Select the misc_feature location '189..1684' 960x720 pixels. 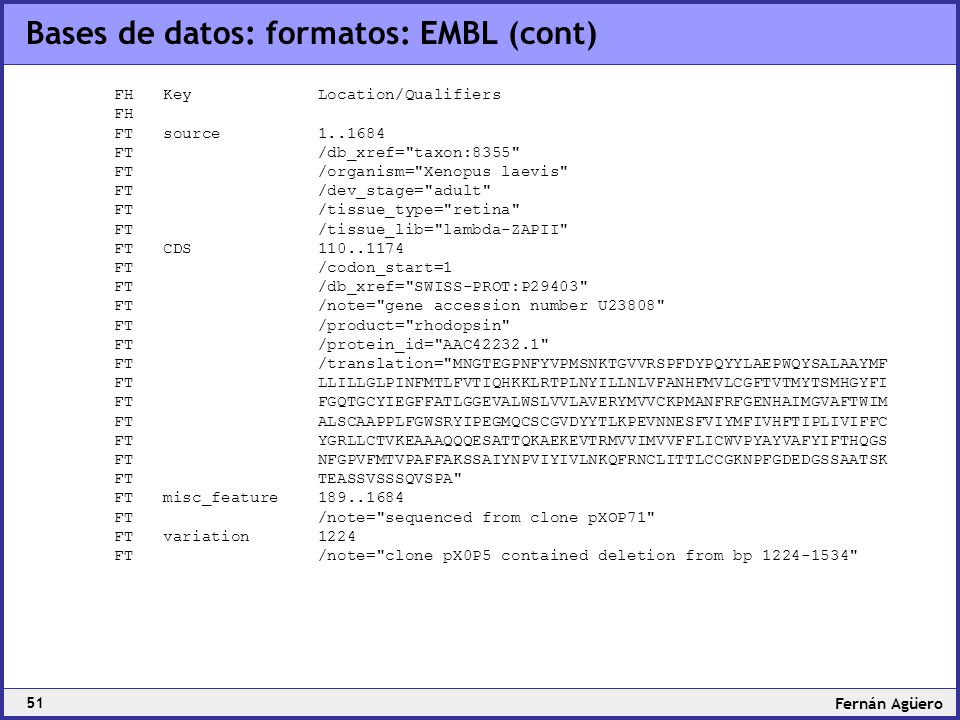[x=361, y=497]
